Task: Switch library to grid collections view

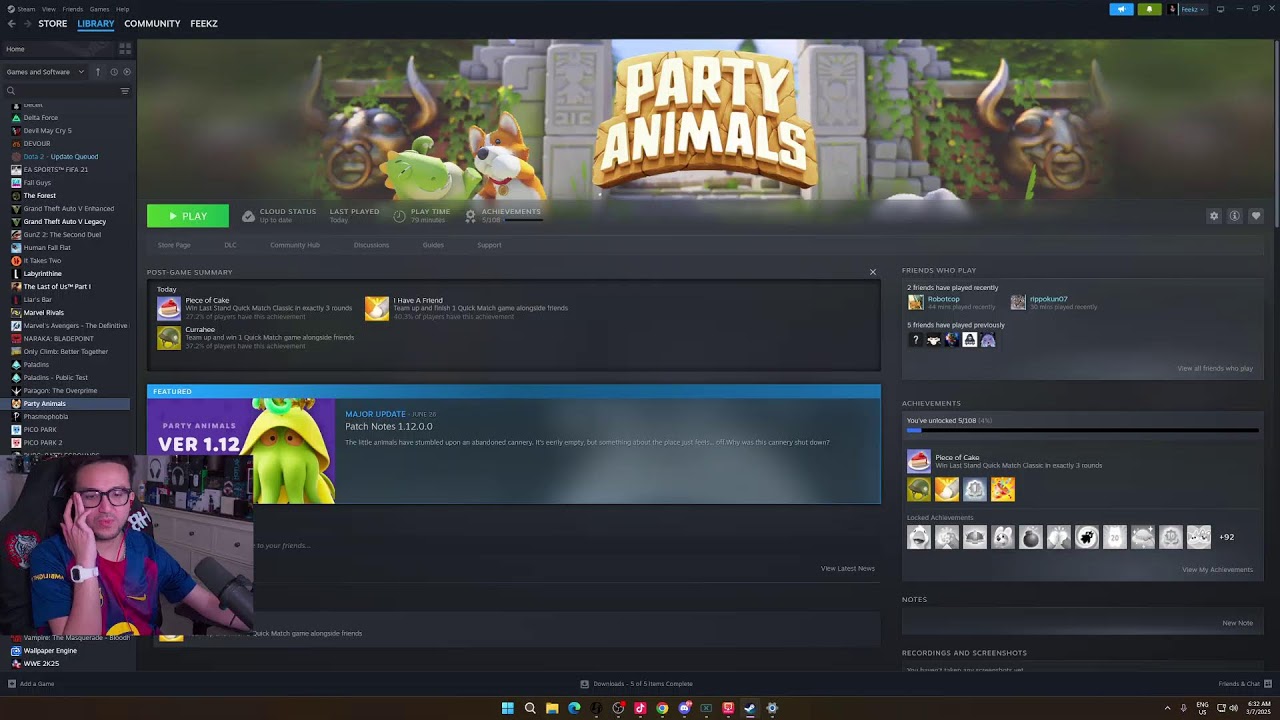Action: (125, 48)
